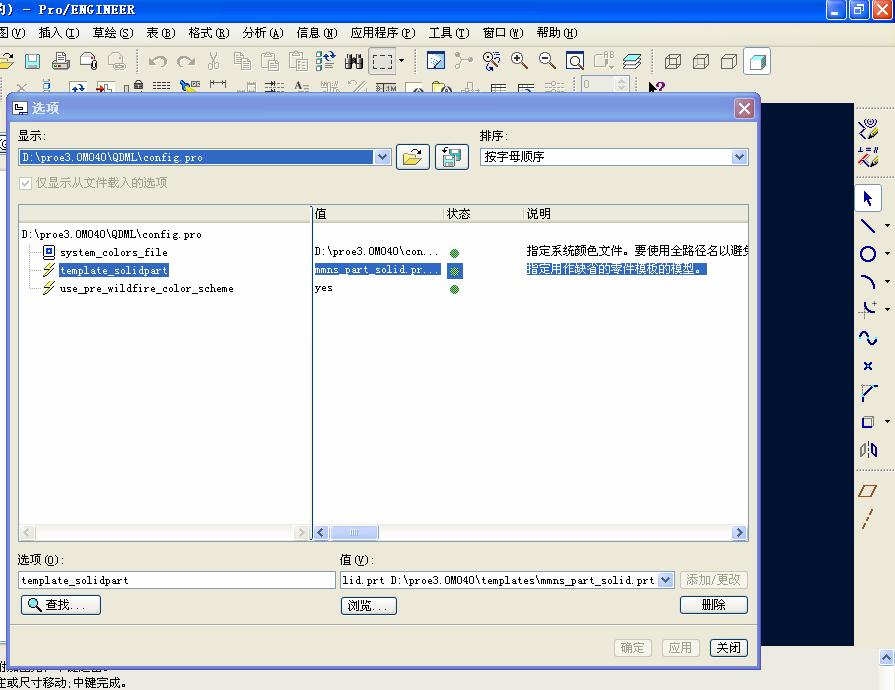
Task: Open the selection box tool dropdown arrow
Action: click(401, 61)
